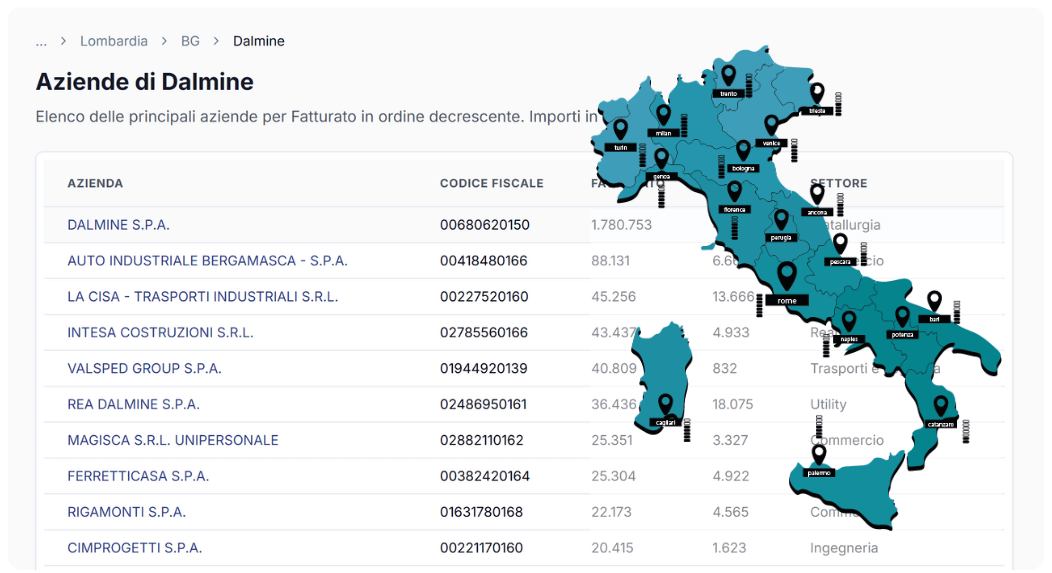Click the Naples map pin
This screenshot has height=573, width=1052.
point(849,321)
